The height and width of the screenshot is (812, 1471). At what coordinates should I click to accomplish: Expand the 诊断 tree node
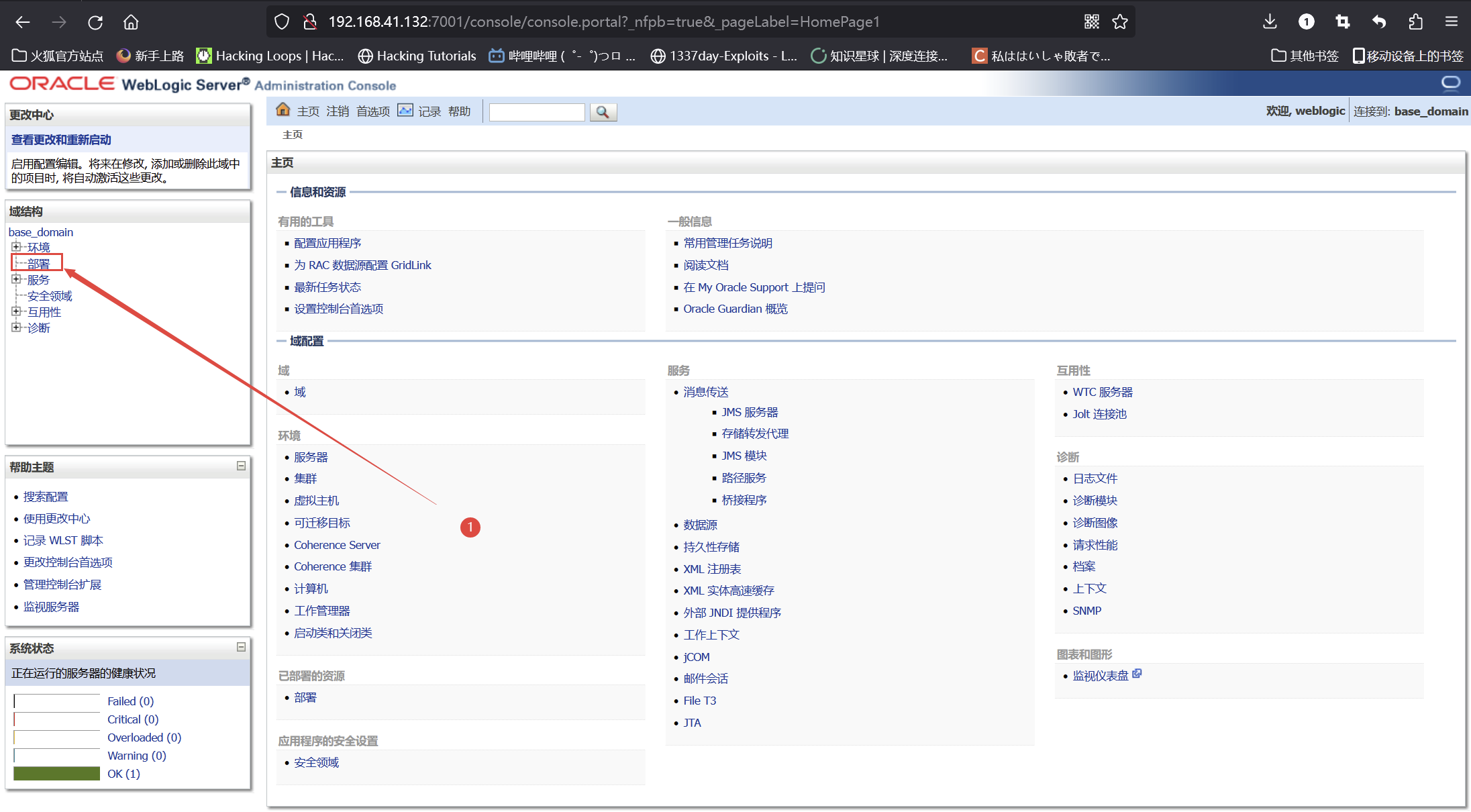click(16, 327)
